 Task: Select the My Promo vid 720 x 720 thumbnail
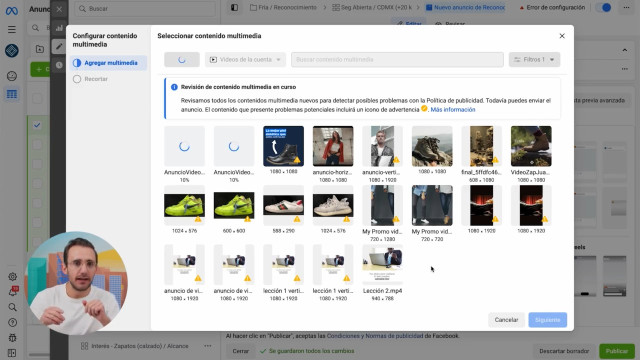(x=432, y=205)
